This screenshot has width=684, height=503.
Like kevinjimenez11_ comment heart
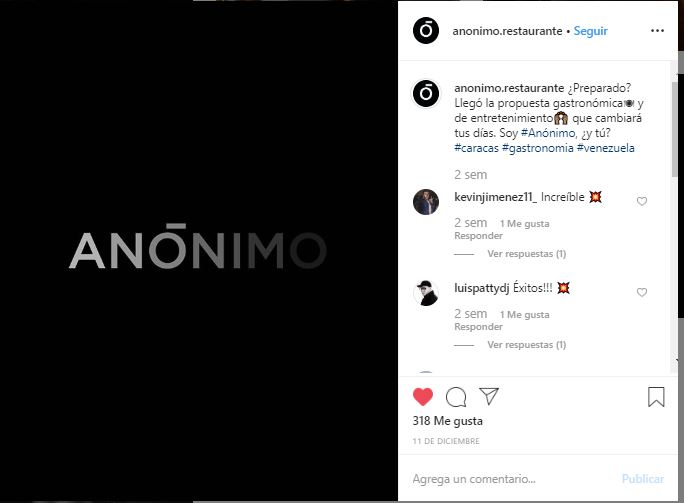(x=642, y=201)
